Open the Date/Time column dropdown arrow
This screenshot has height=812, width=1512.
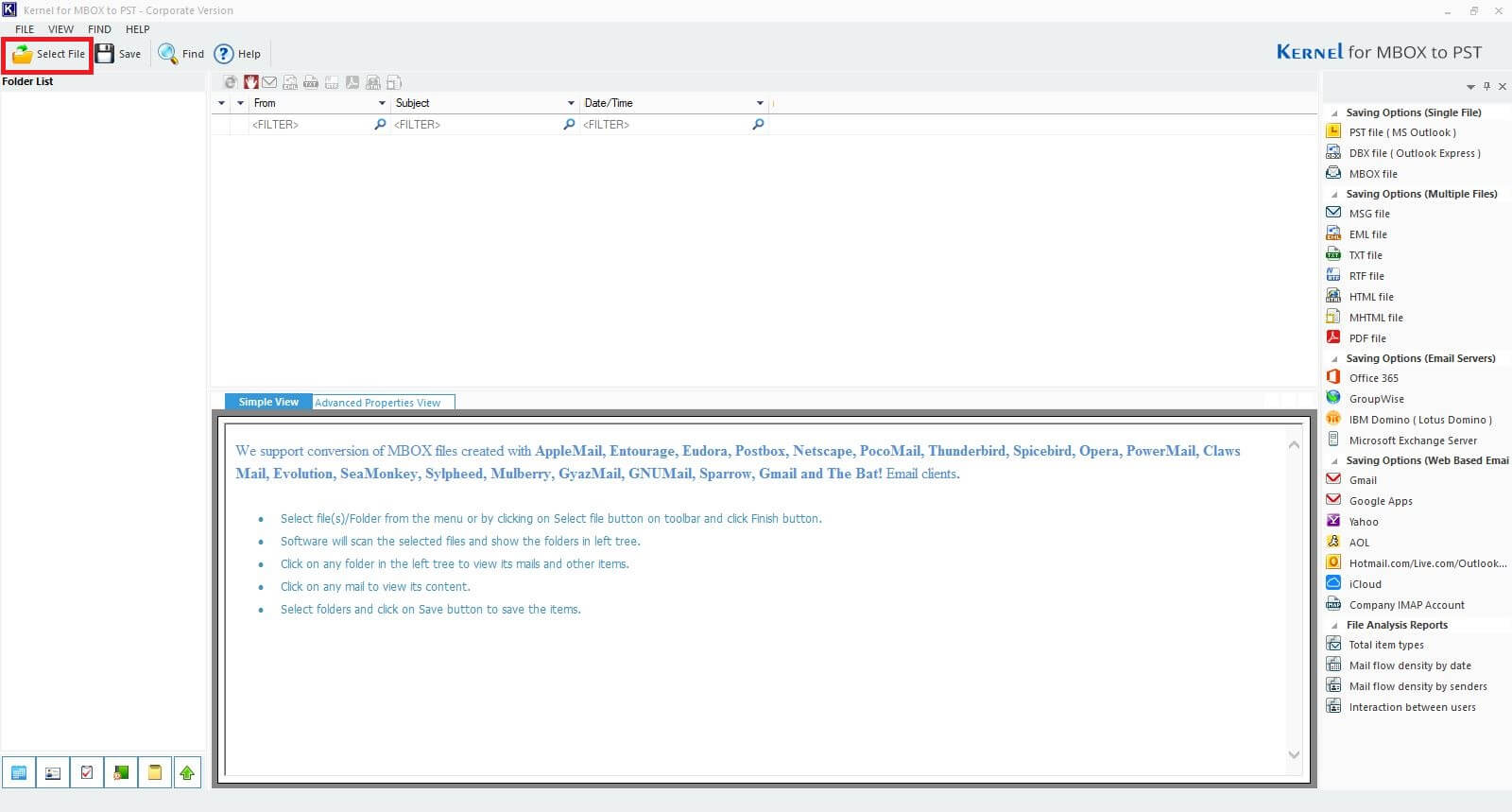[x=760, y=103]
